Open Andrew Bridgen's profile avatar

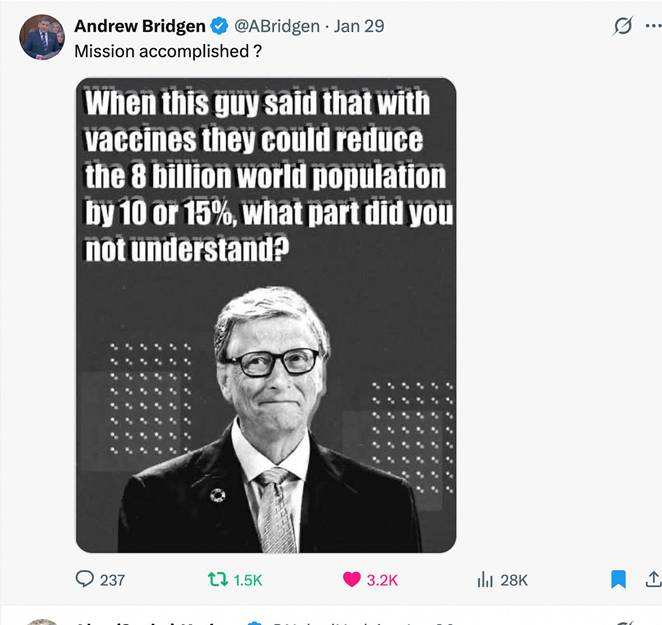42,37
